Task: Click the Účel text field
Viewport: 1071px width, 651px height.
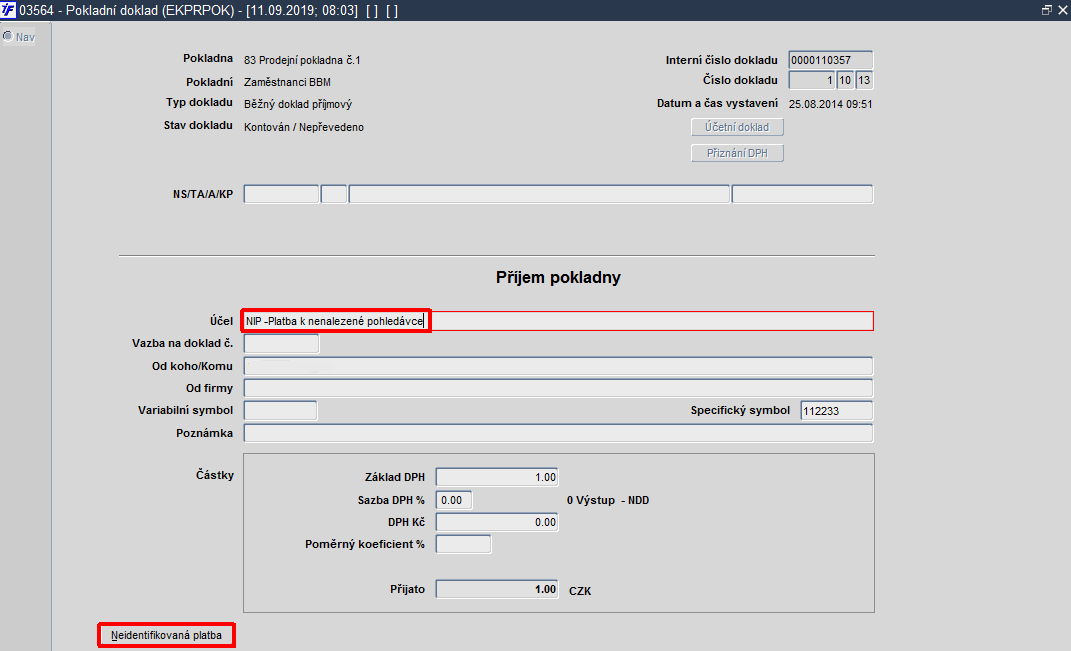Action: (x=558, y=321)
